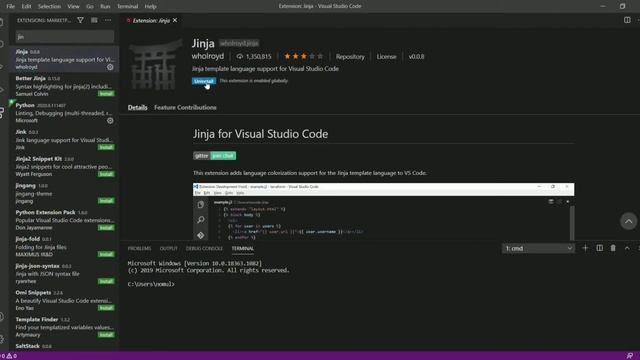Switch to the Details tab
Image resolution: width=640 pixels, height=360 pixels.
[138, 107]
